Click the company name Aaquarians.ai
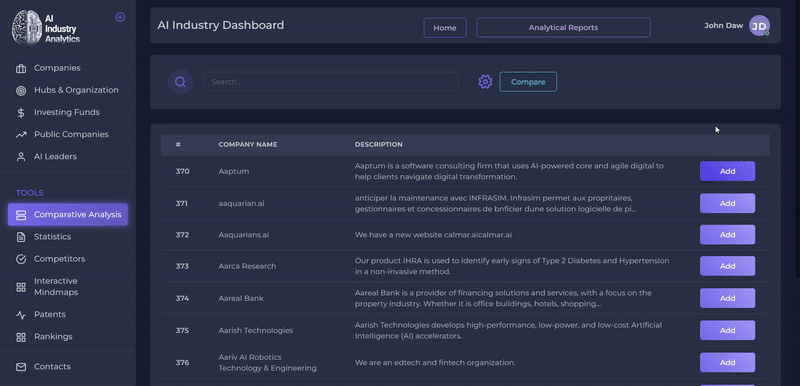The height and width of the screenshot is (386, 800). 244,235
